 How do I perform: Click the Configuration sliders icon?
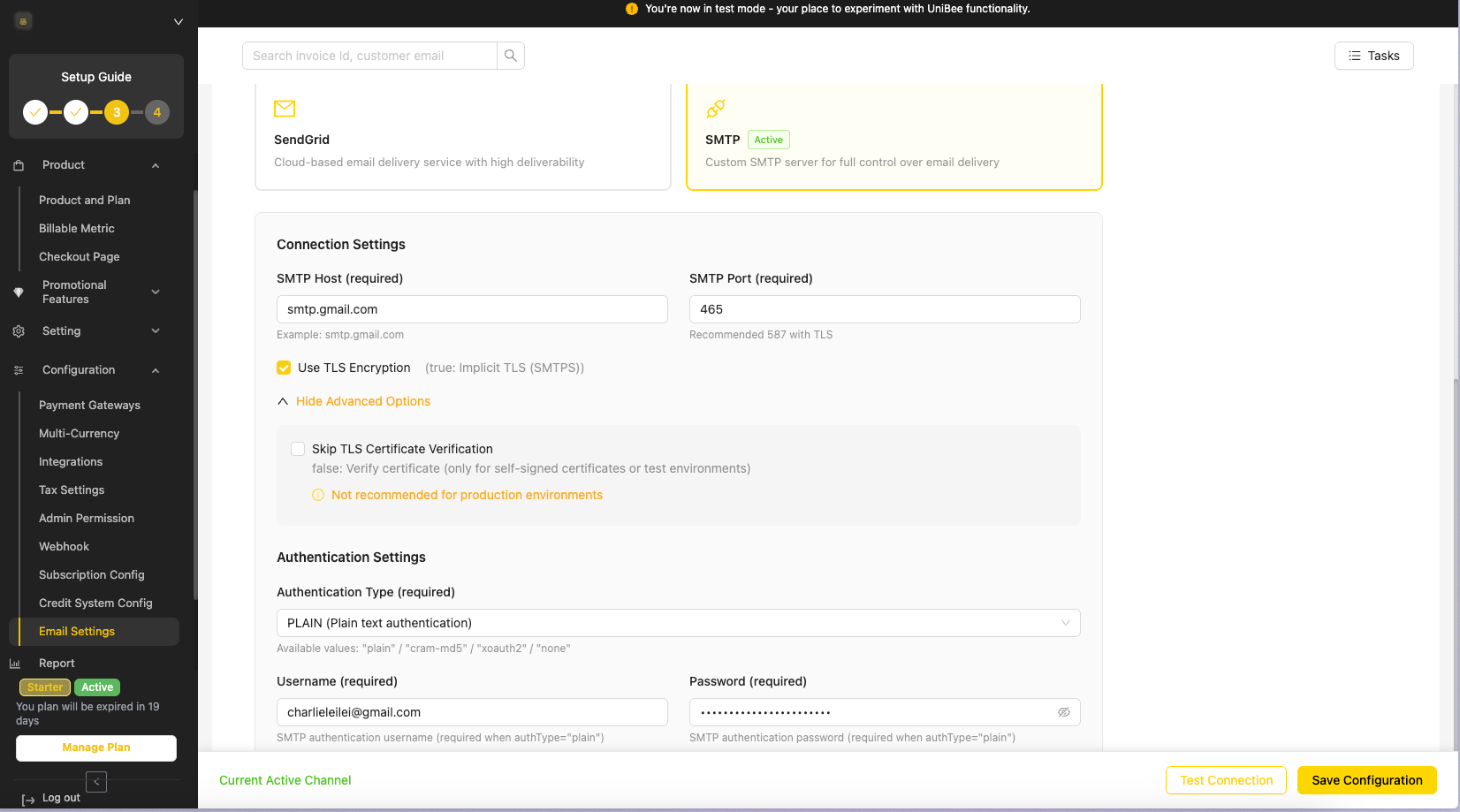point(19,370)
